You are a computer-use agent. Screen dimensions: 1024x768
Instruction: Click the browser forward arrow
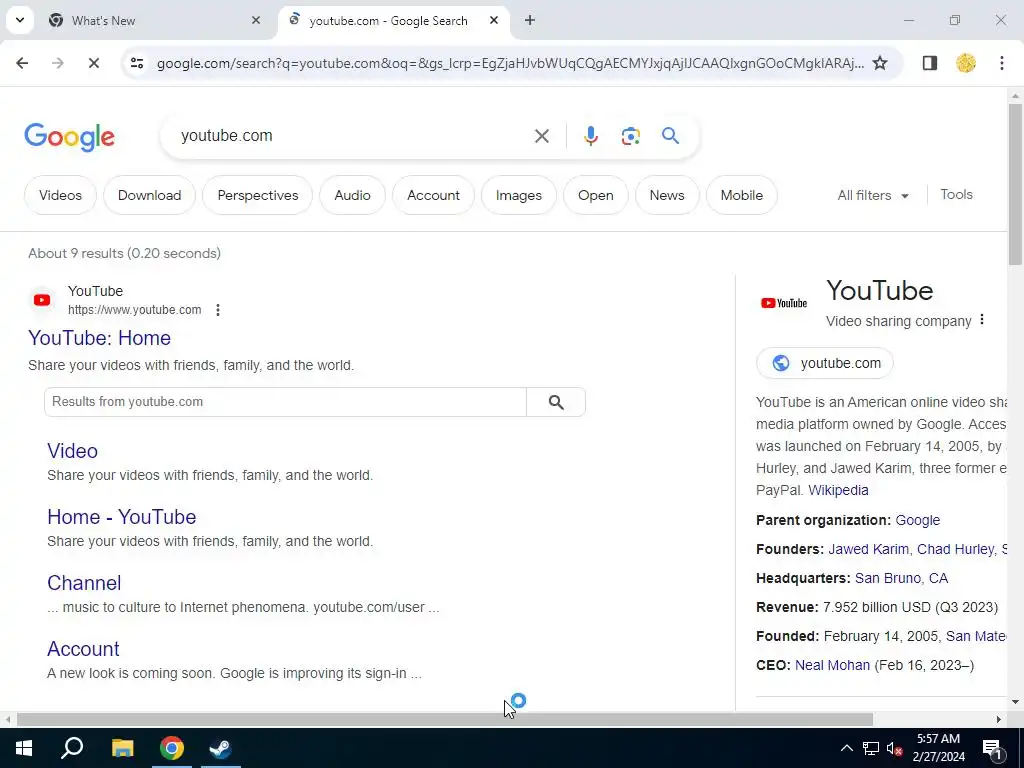pos(57,63)
